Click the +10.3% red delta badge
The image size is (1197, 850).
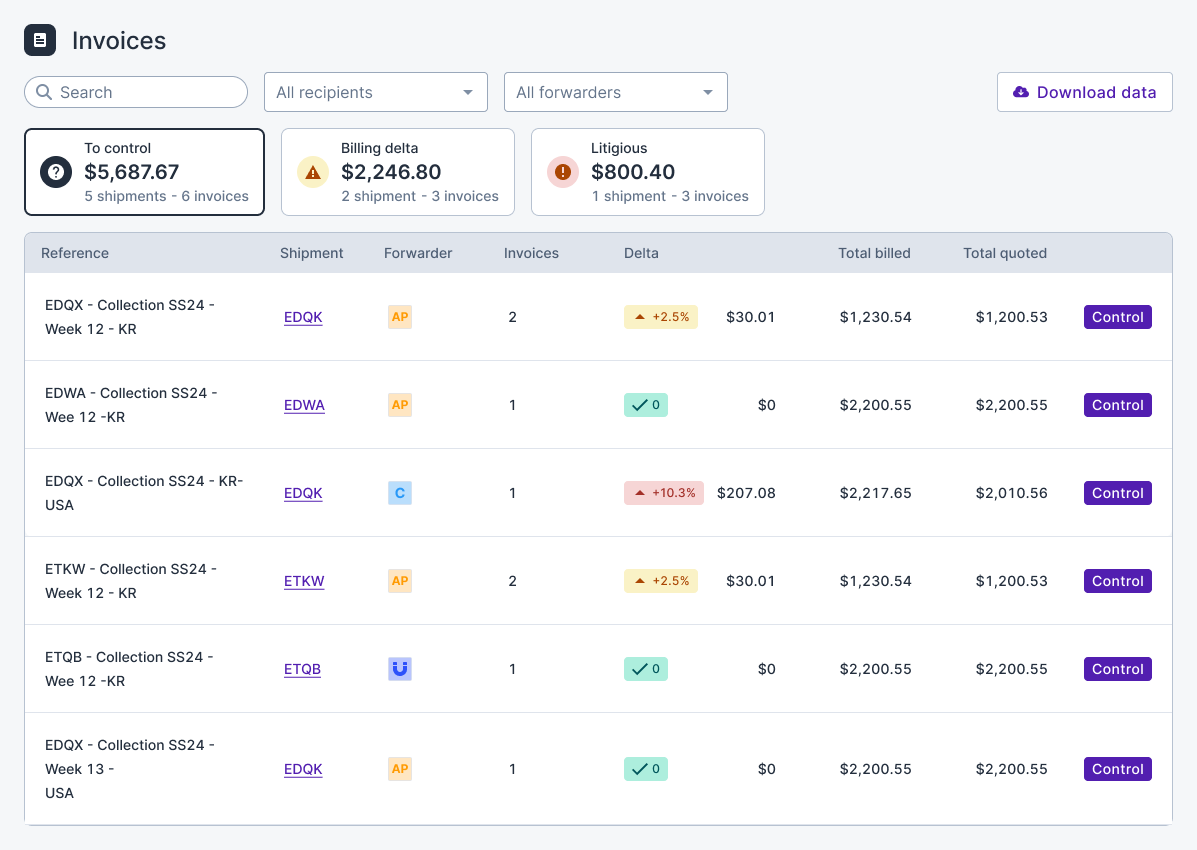pos(663,493)
